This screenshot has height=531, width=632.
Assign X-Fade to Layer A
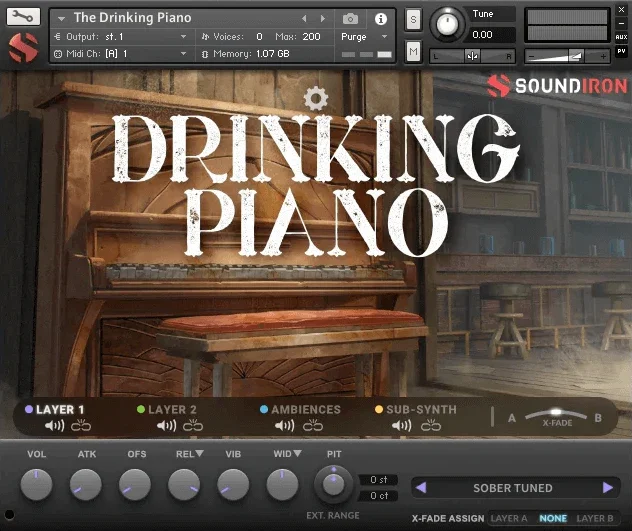(509, 519)
